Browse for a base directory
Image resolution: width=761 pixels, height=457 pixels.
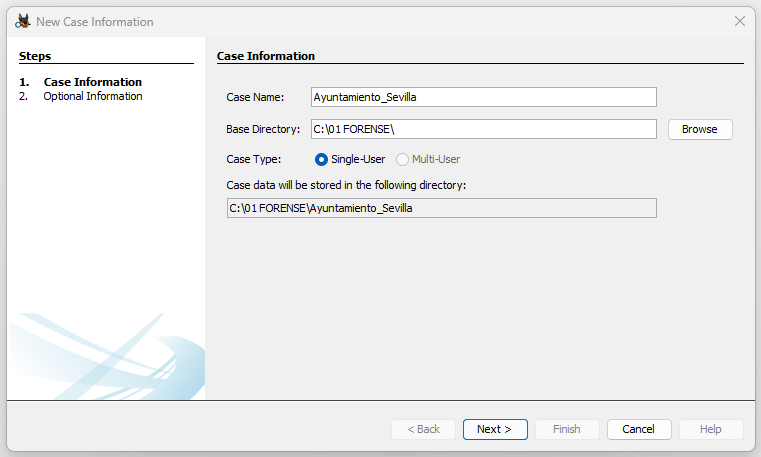(x=700, y=130)
